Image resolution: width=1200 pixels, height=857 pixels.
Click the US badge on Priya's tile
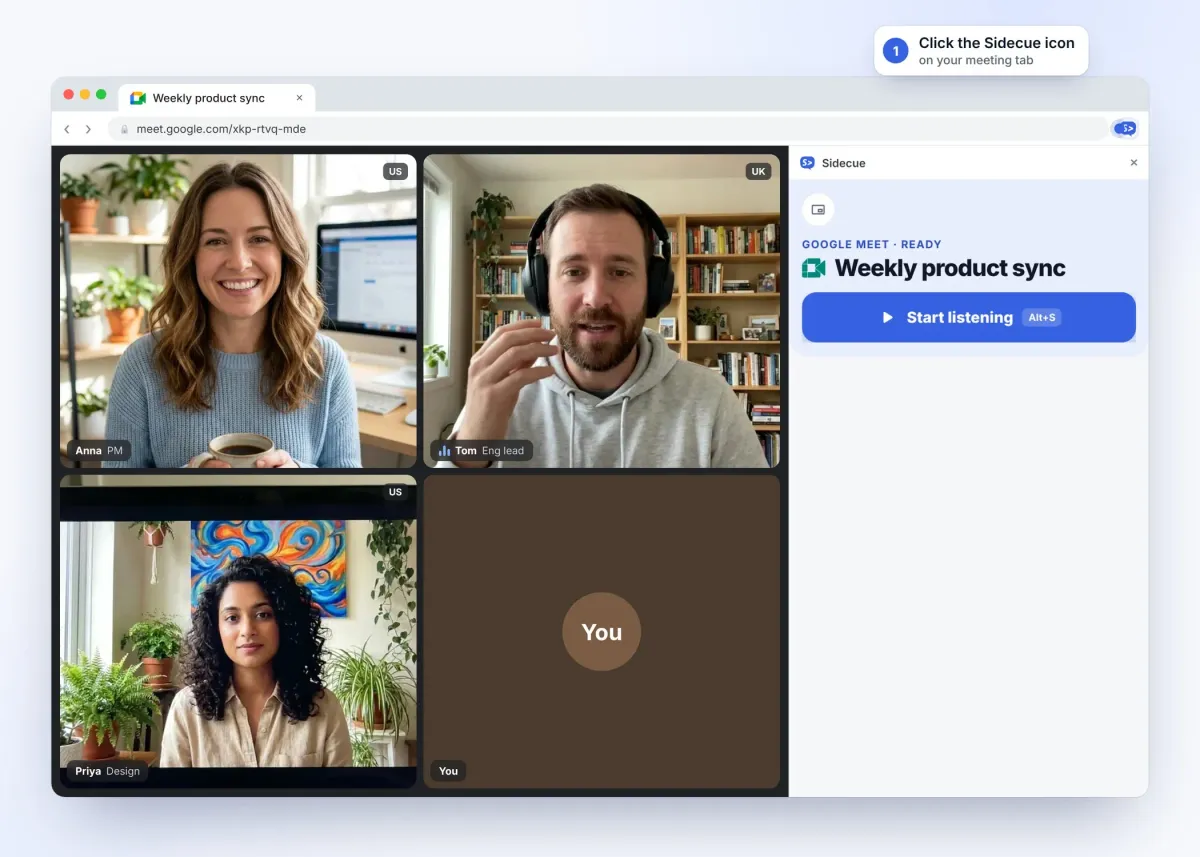(395, 492)
